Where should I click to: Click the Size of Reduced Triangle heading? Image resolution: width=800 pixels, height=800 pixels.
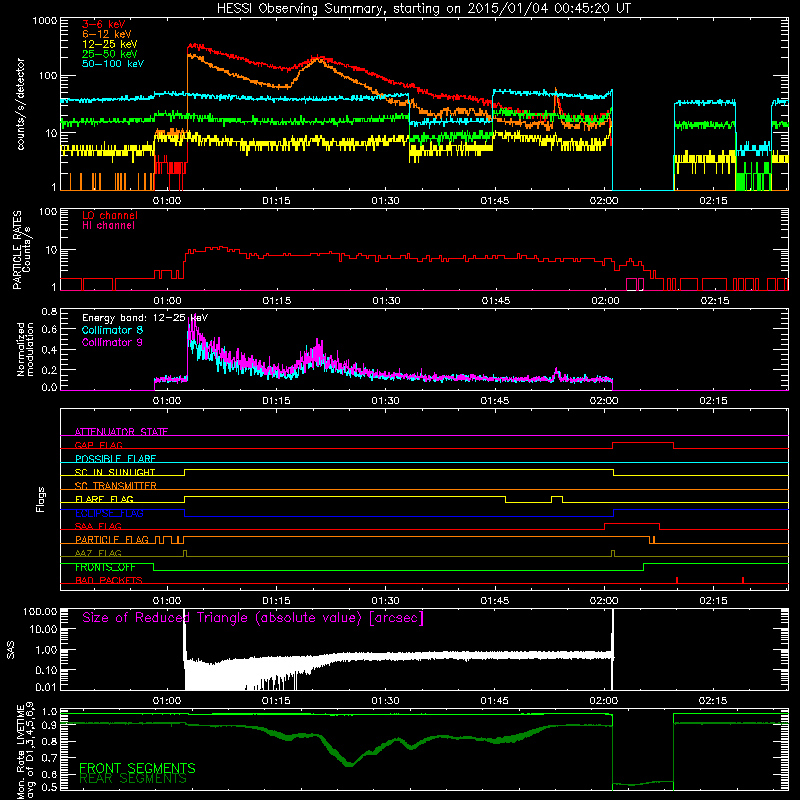coord(253,618)
